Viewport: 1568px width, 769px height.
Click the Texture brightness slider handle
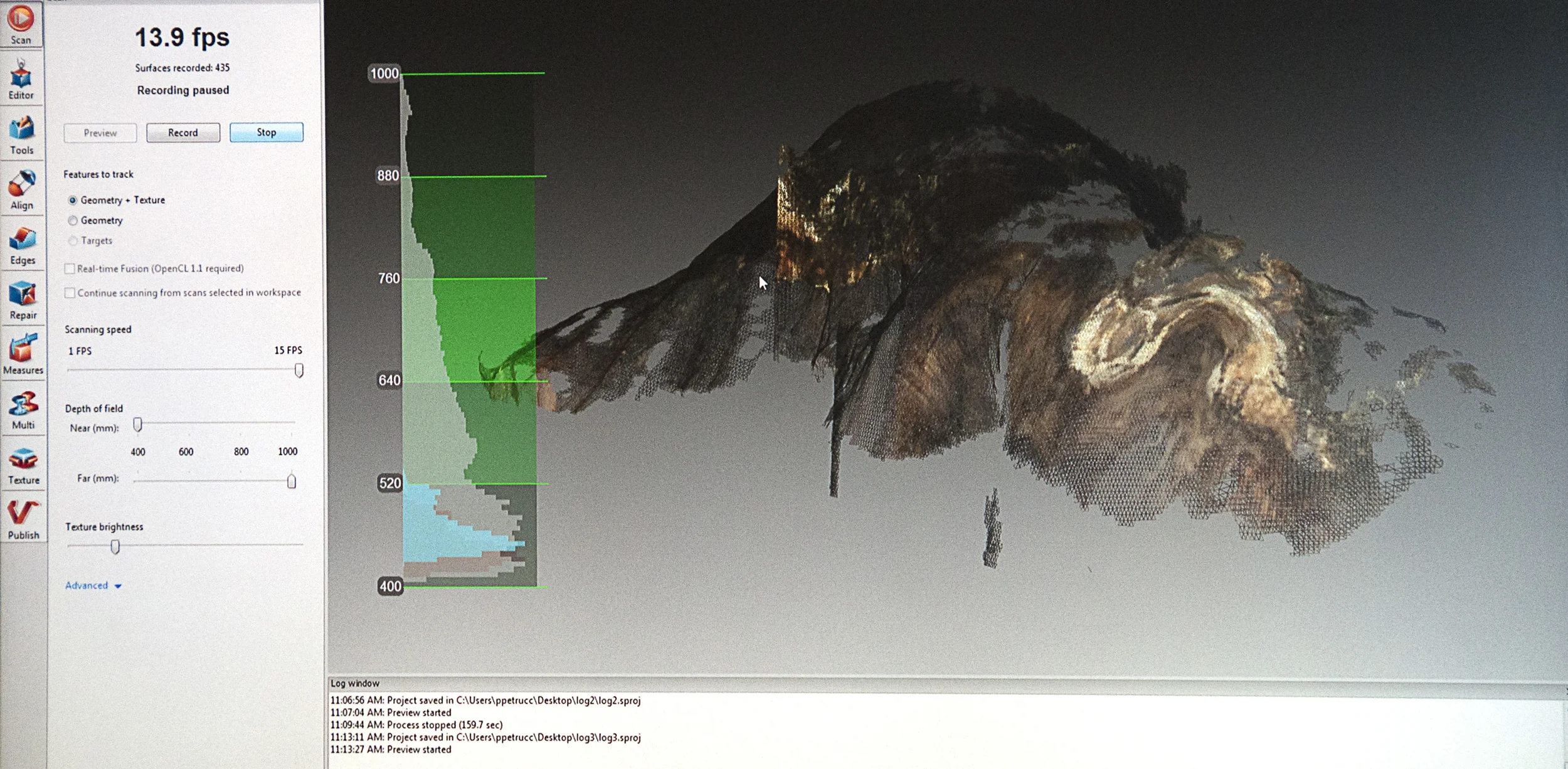[x=115, y=546]
